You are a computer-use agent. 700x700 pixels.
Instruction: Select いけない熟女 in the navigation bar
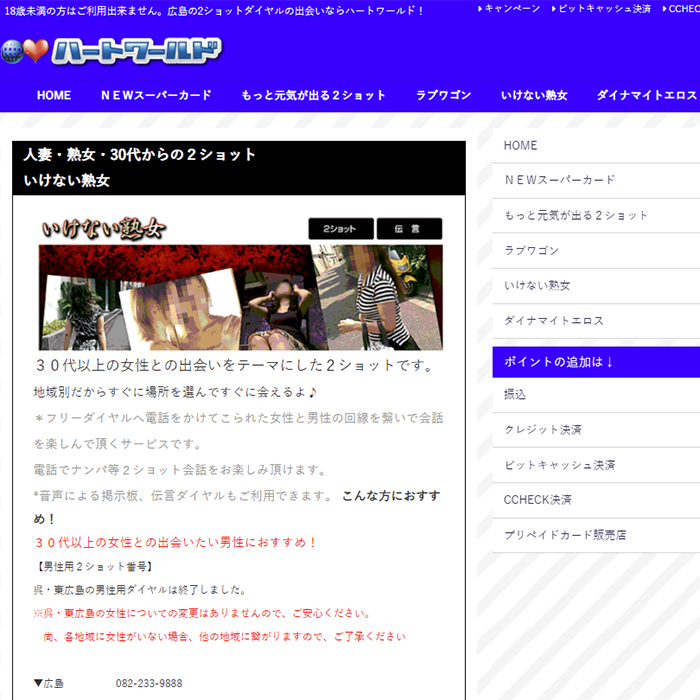(534, 95)
